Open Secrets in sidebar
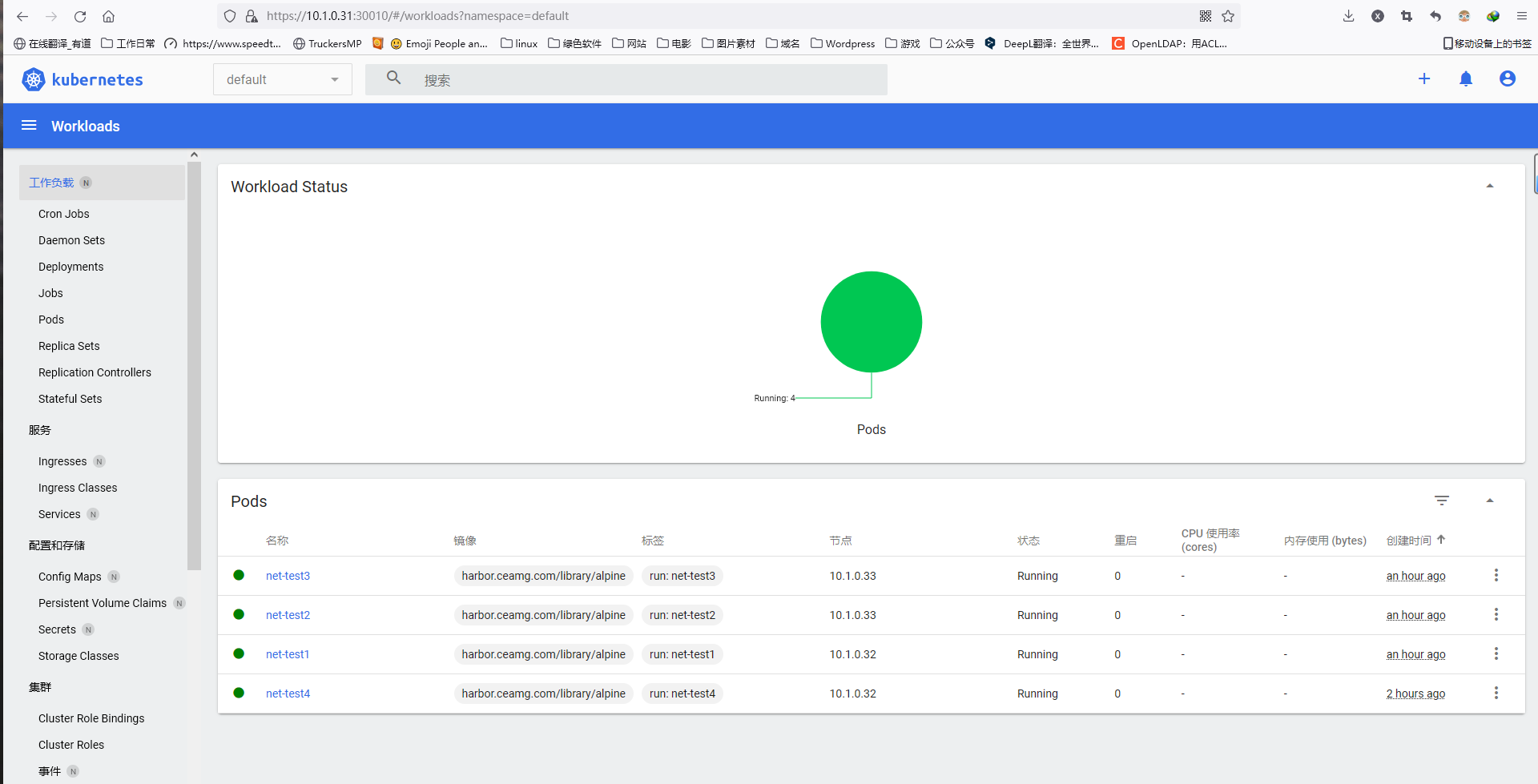1538x784 pixels. point(57,629)
